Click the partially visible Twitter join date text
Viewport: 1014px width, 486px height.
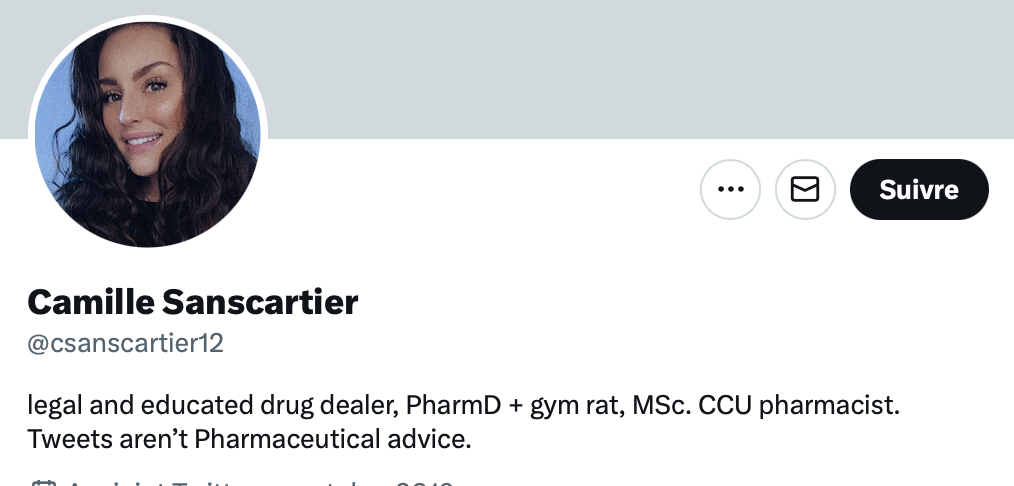(x=260, y=482)
